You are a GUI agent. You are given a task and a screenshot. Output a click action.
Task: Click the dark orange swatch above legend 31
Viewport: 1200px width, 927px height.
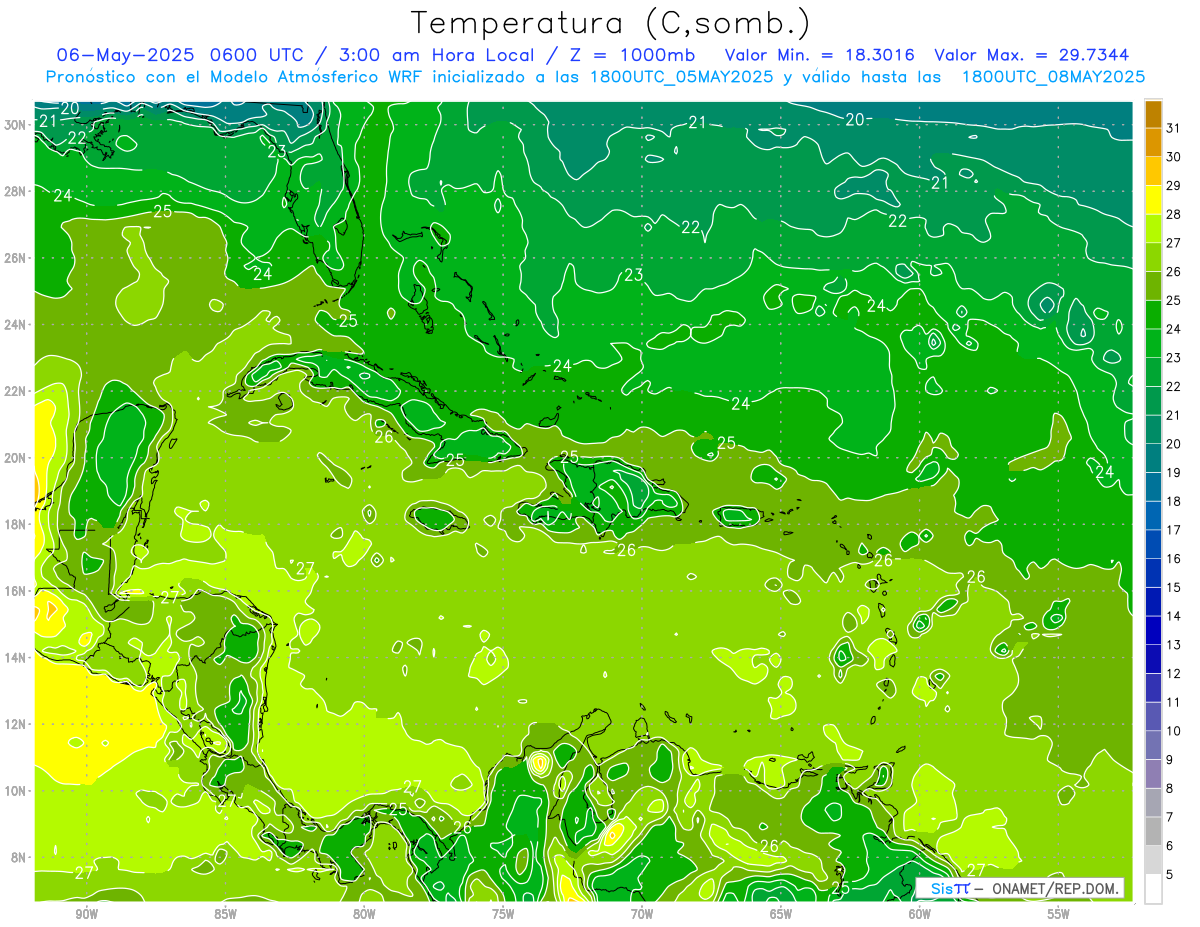click(x=1153, y=114)
